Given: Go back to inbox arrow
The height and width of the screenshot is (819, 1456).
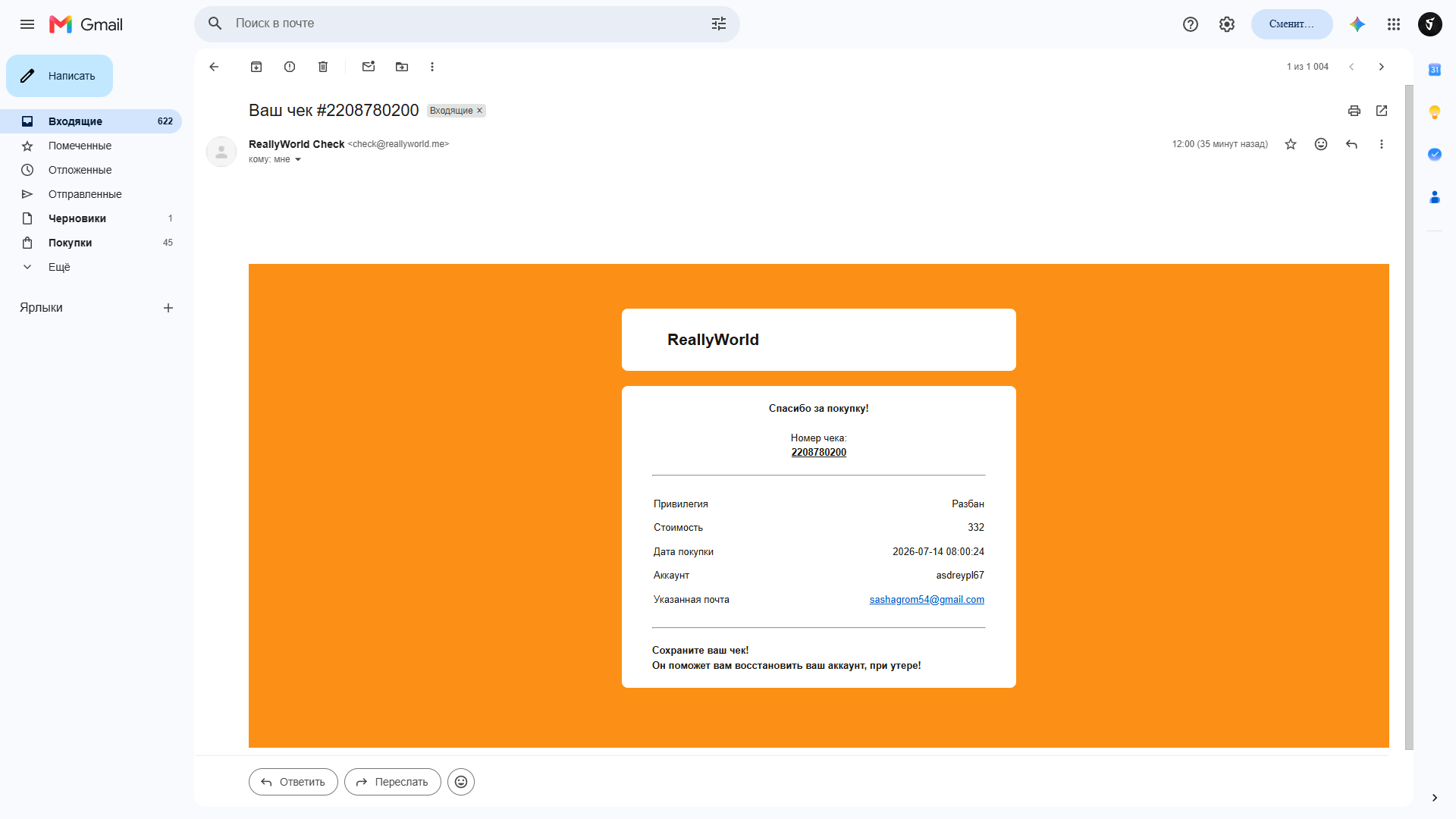Looking at the screenshot, I should click(214, 67).
